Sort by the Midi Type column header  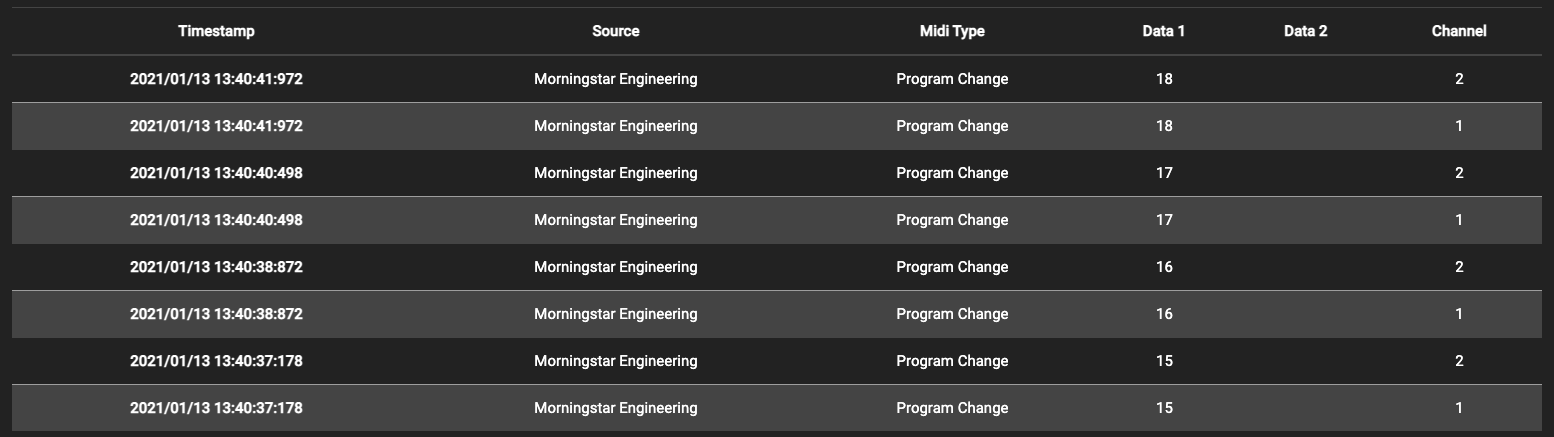tap(952, 31)
